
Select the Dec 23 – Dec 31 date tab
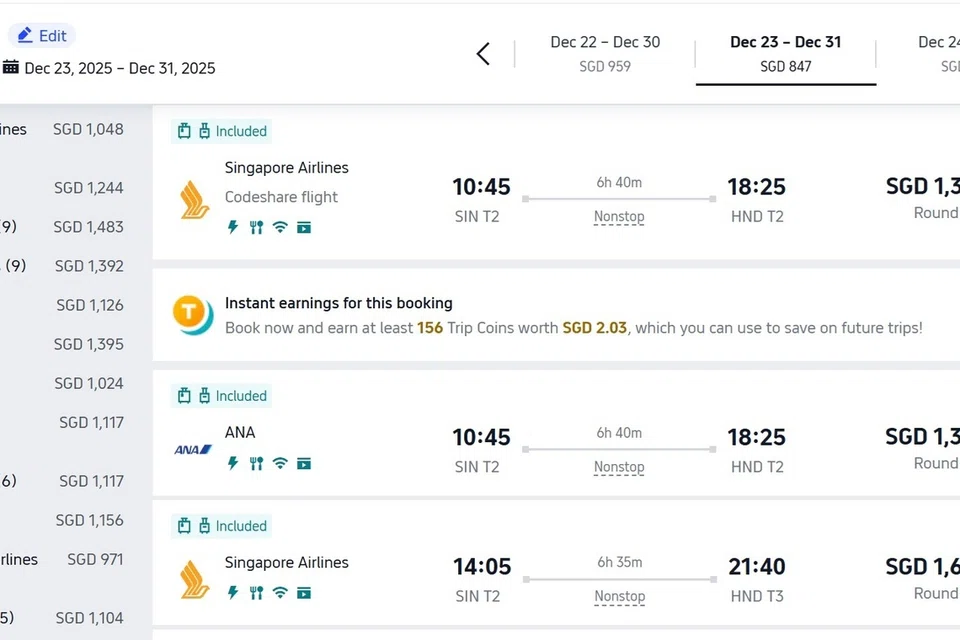(785, 54)
